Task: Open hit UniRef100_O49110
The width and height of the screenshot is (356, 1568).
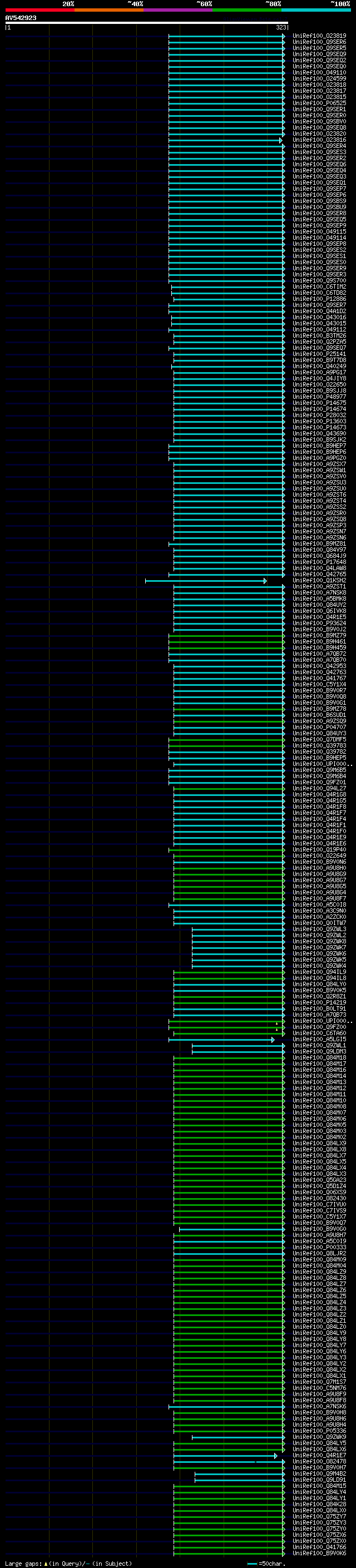Action: pos(319,72)
